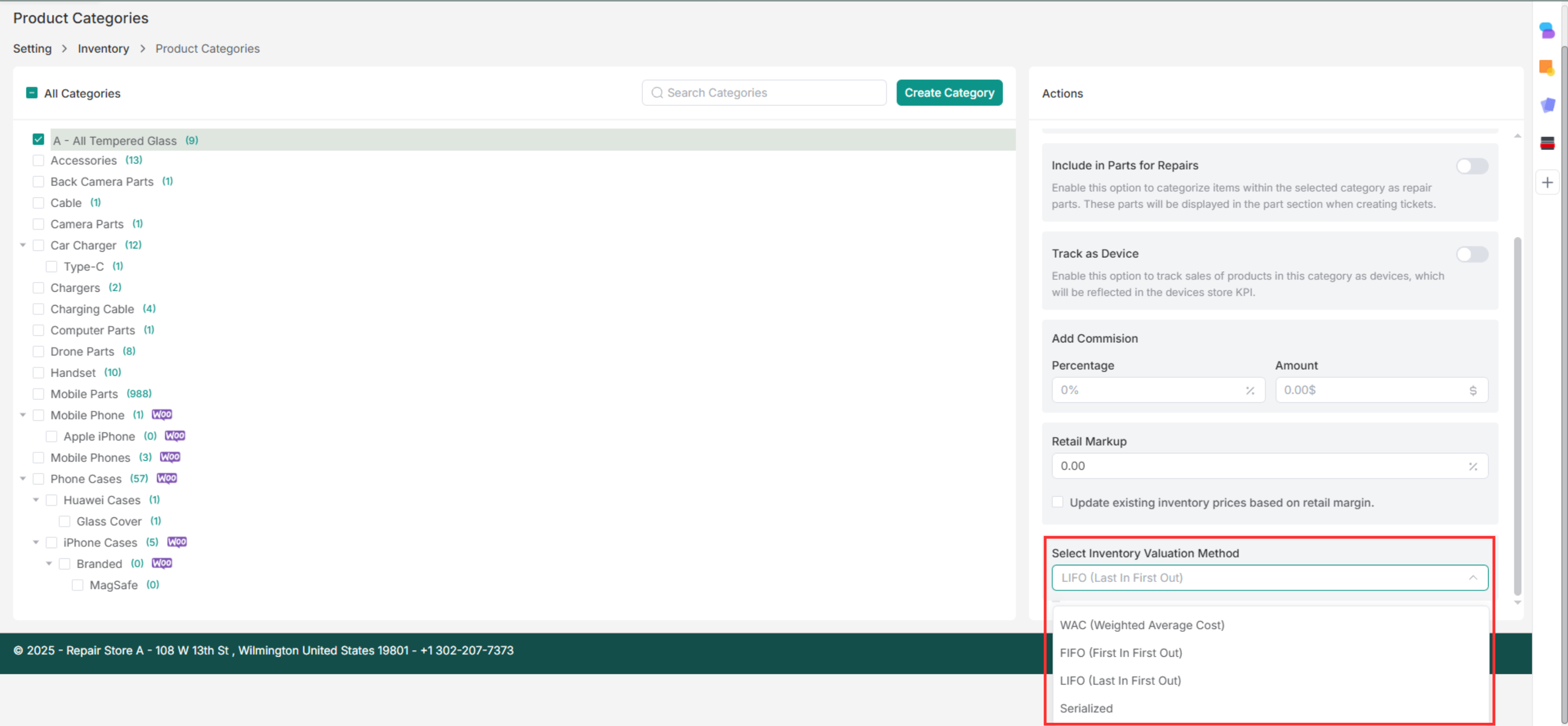
Task: Select WAC (Weighted Average Cost) option
Action: click(x=1270, y=625)
